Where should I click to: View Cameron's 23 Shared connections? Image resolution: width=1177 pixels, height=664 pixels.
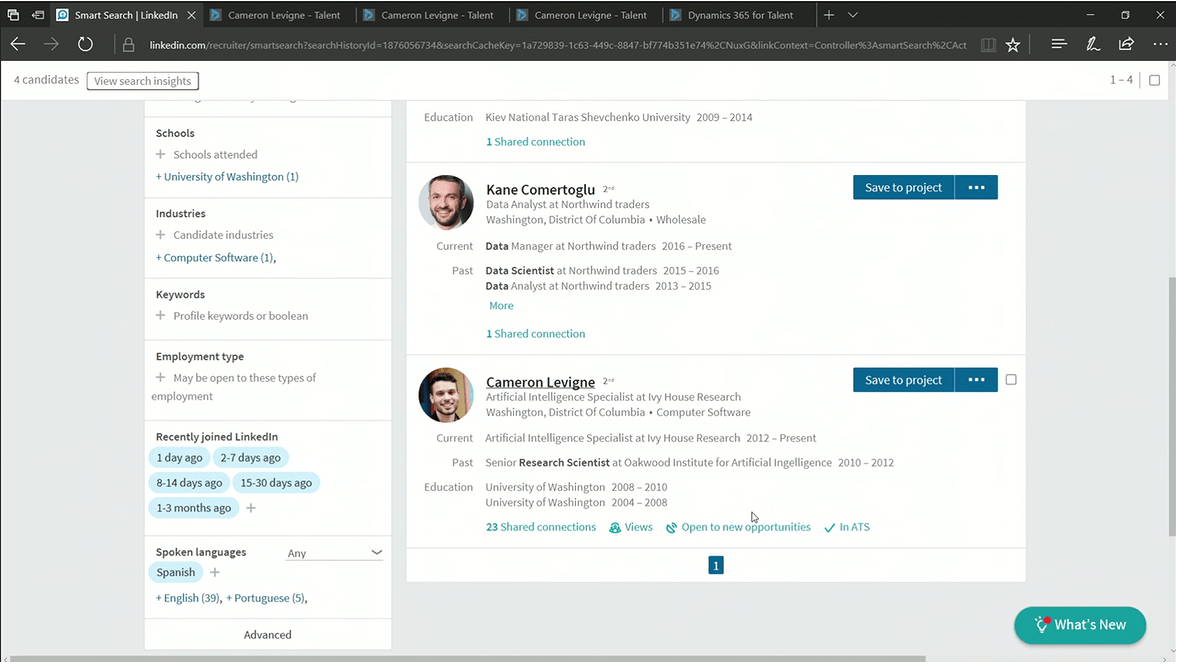click(x=540, y=527)
